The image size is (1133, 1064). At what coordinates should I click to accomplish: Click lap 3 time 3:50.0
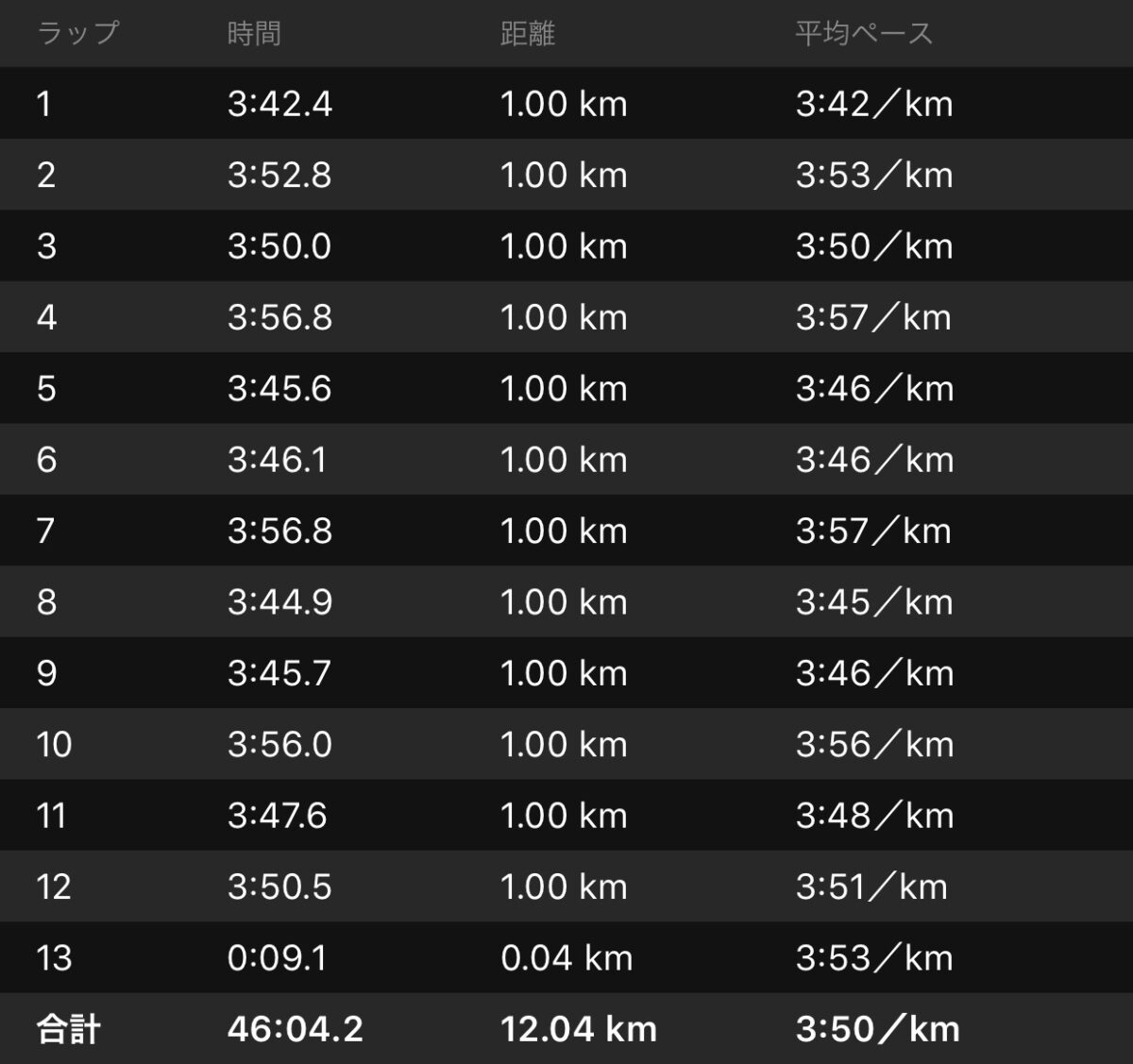(x=279, y=246)
